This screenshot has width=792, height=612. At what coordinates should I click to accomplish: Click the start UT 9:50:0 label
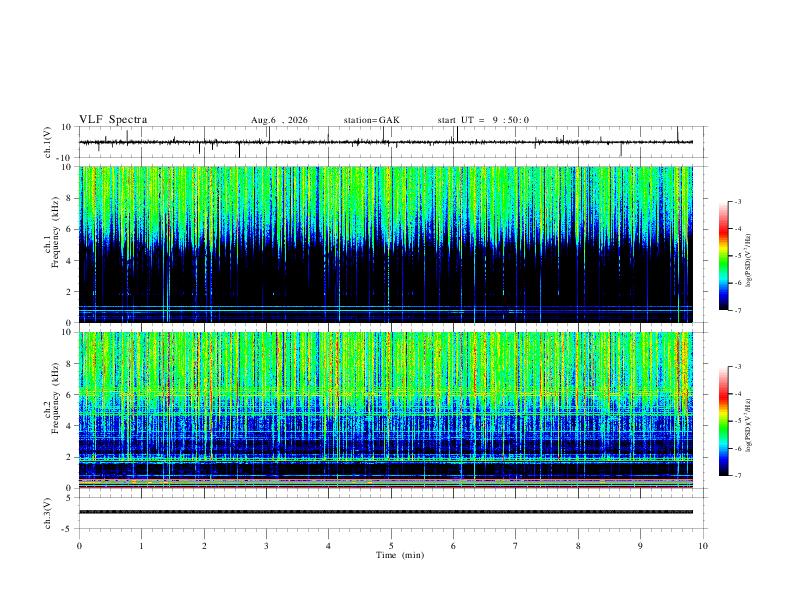coord(483,120)
